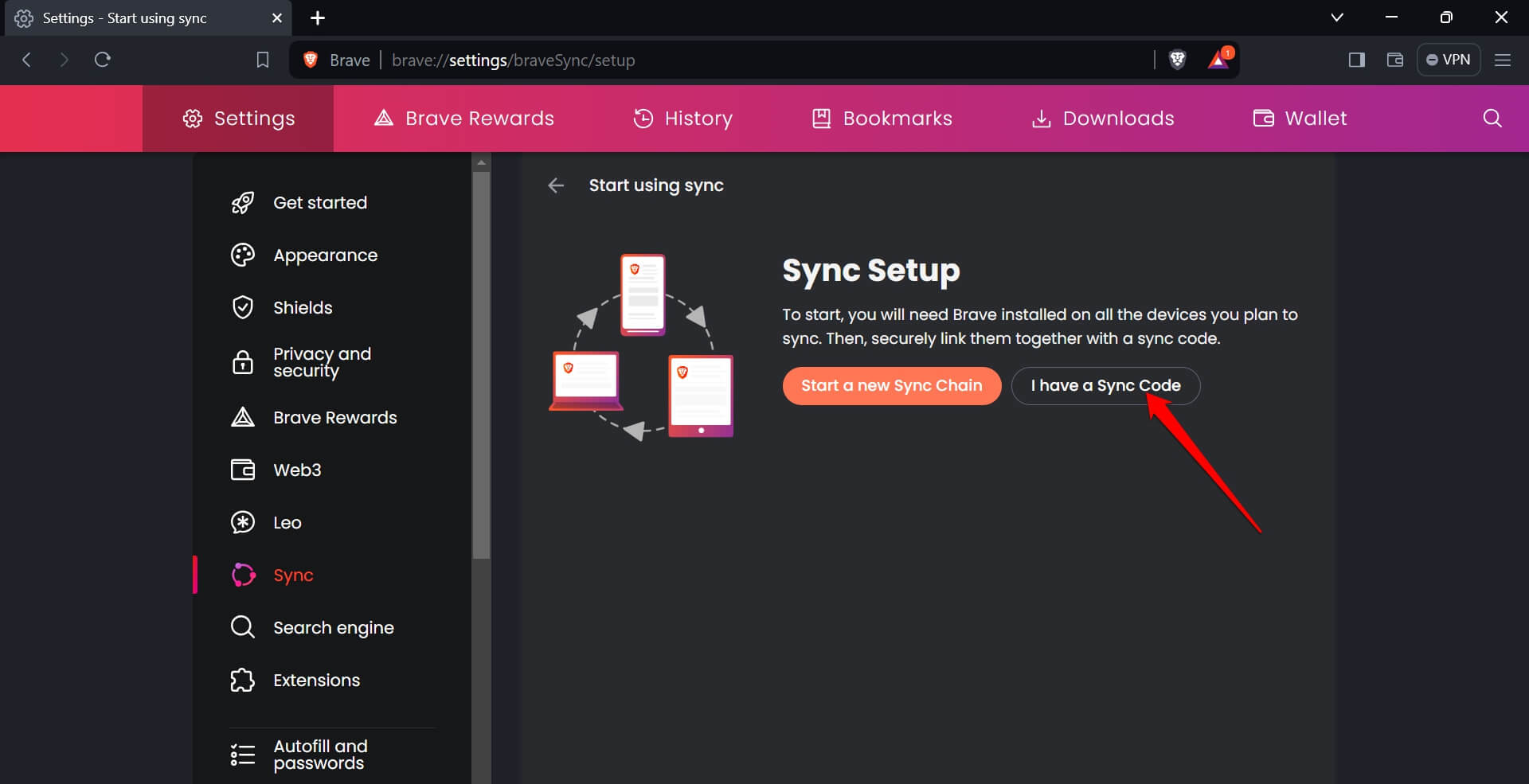Select the Search engine label in sidebar

click(334, 628)
